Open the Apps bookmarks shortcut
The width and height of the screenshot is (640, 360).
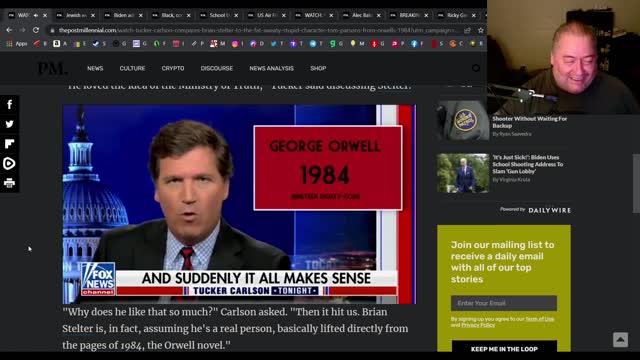coord(17,43)
